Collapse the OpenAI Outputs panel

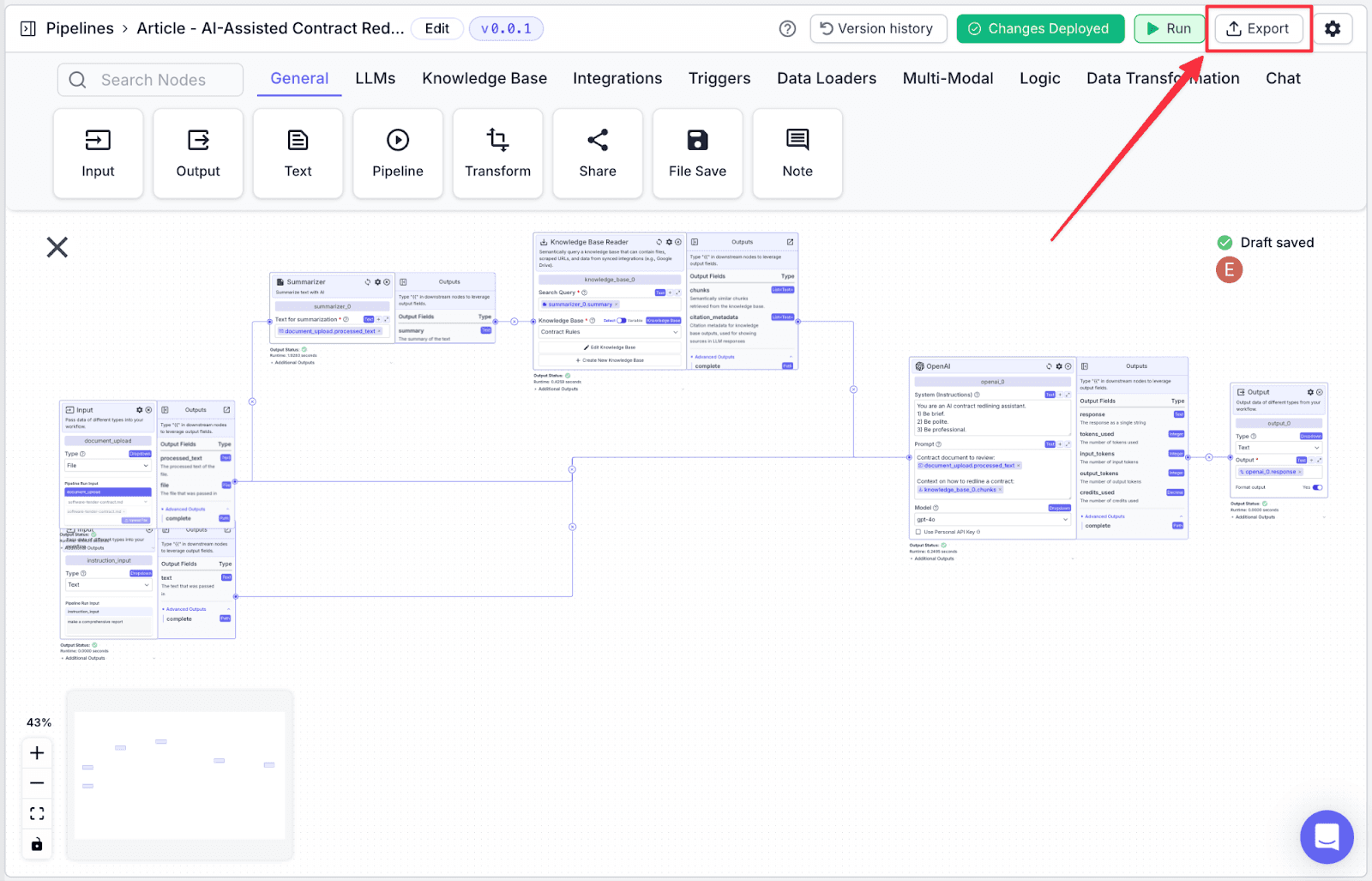click(x=1085, y=366)
